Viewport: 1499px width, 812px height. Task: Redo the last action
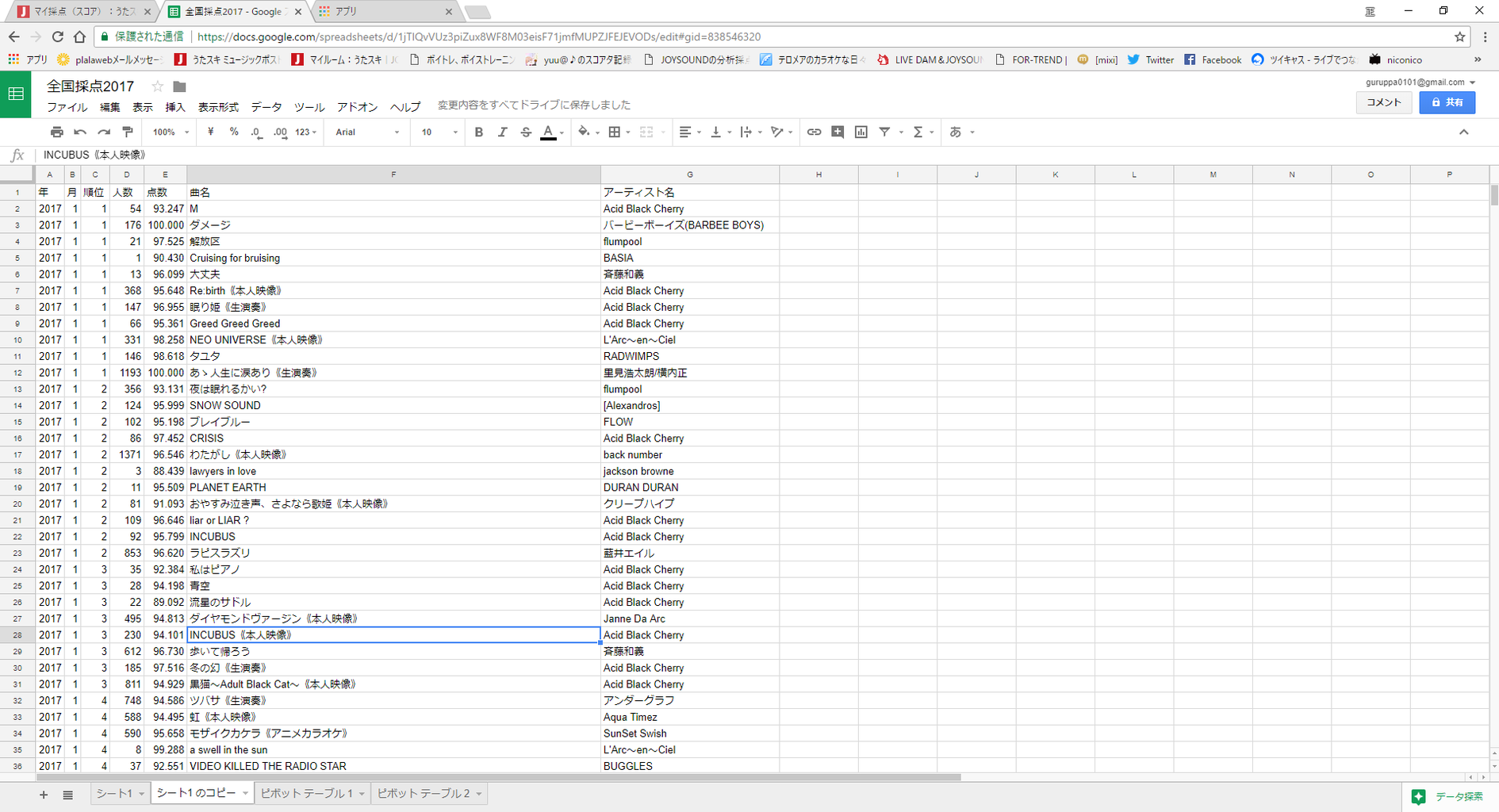coord(104,132)
